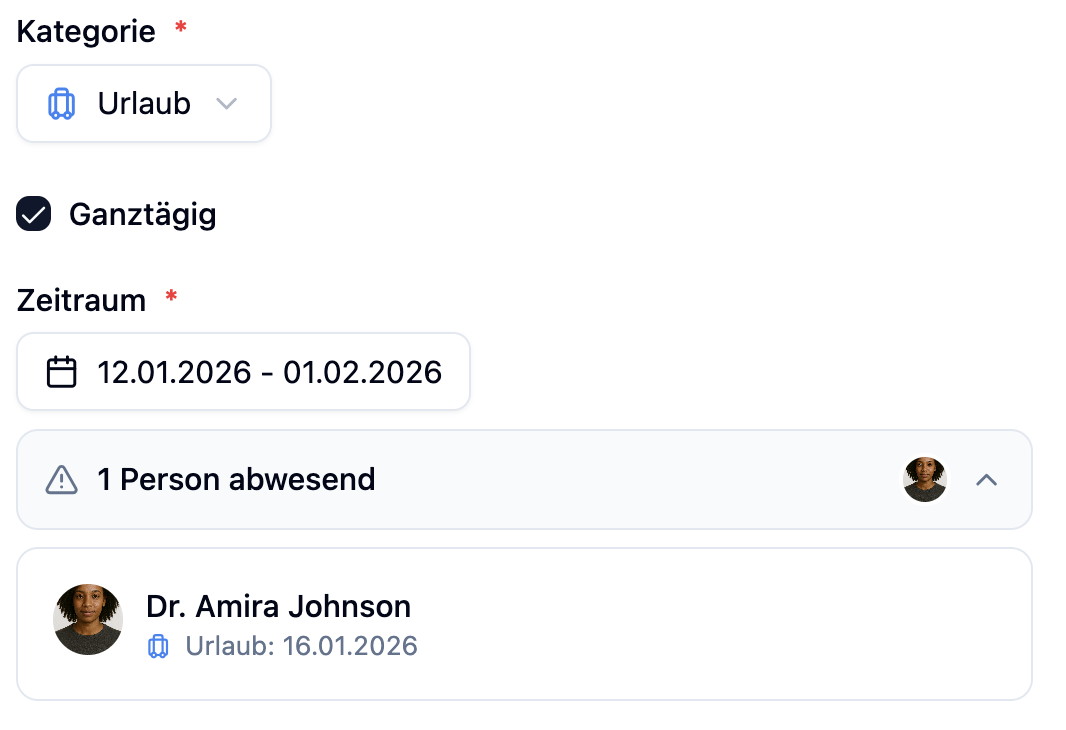
Task: Click the chevron arrow of the Kategorie dropdown
Action: coord(227,104)
